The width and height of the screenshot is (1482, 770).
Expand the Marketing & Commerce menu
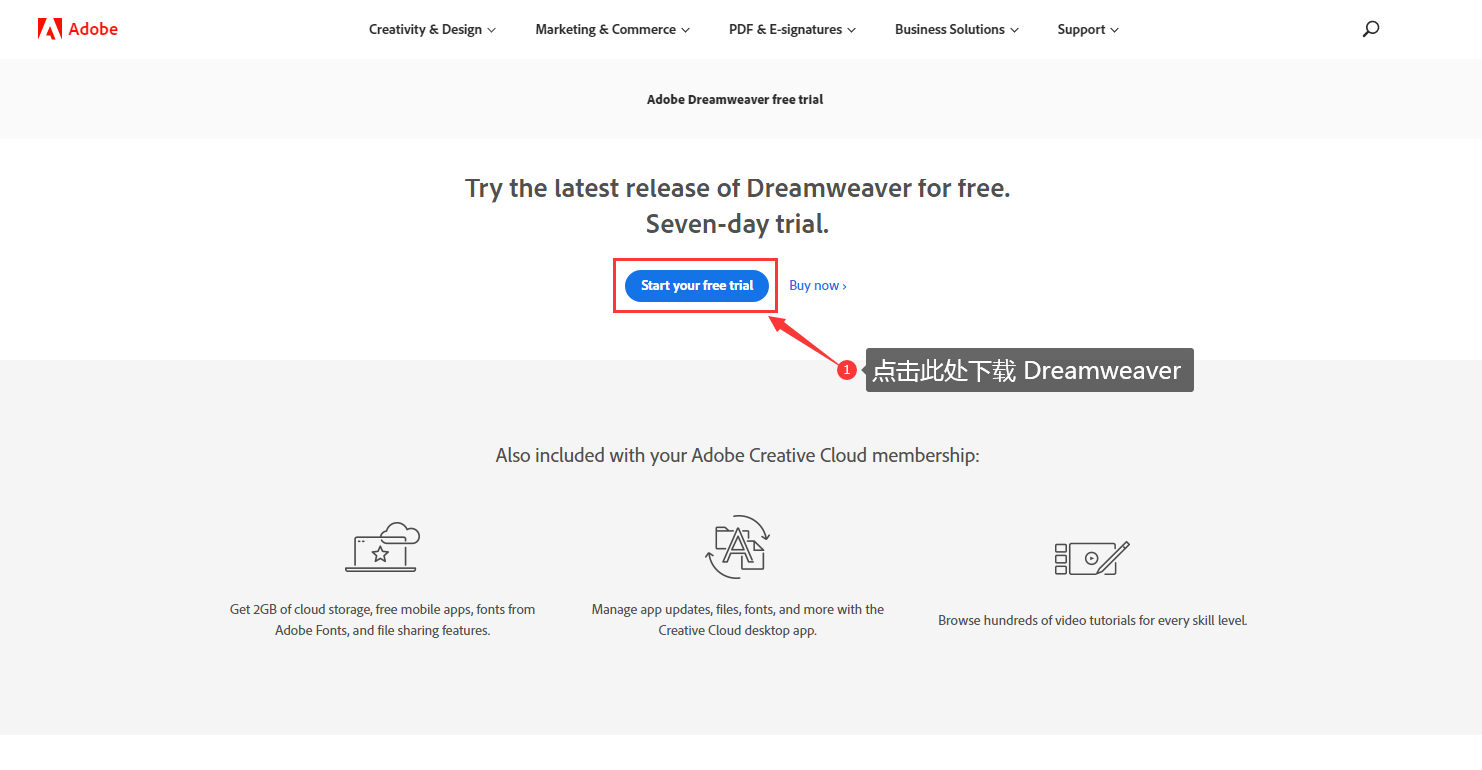tap(612, 29)
